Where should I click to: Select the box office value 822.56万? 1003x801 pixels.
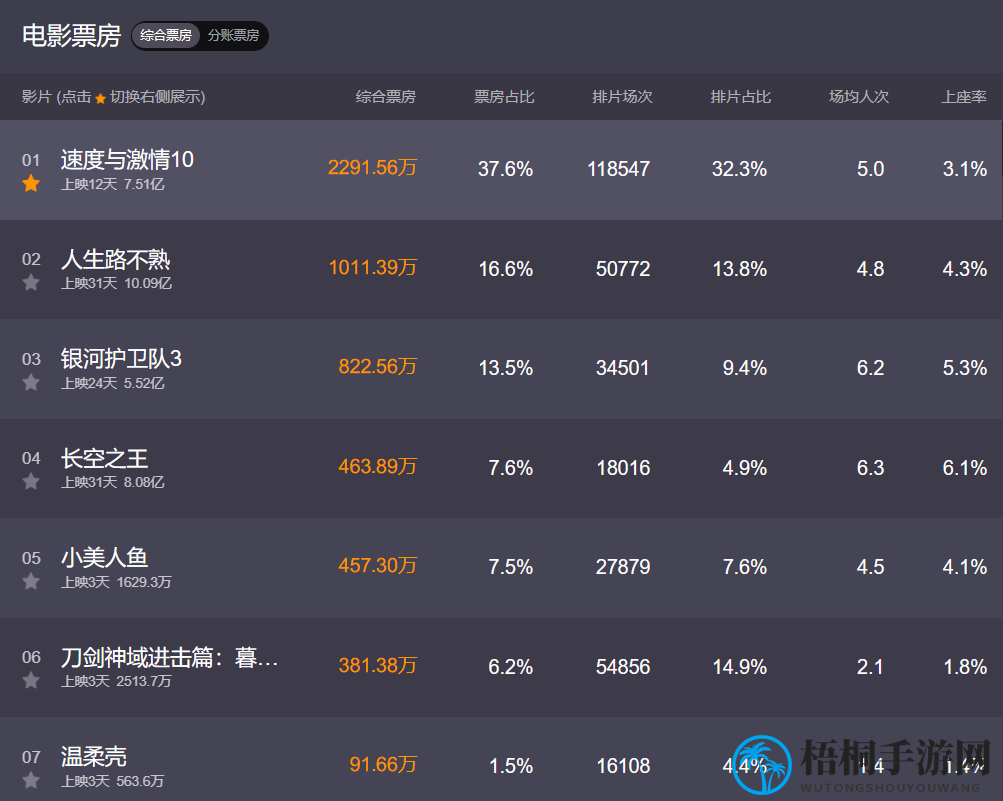pyautogui.click(x=377, y=367)
